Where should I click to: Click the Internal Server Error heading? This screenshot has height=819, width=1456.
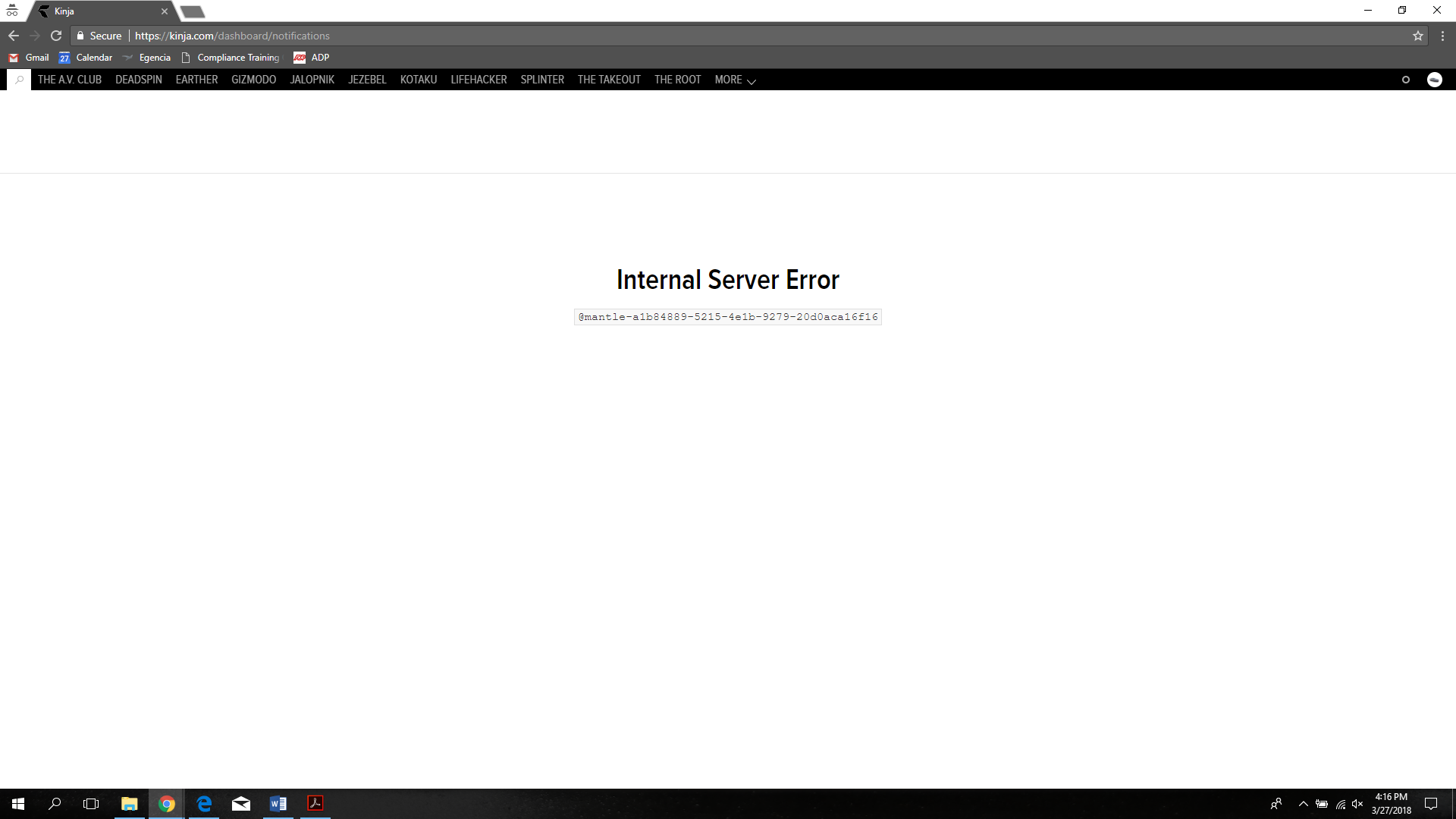pyautogui.click(x=728, y=280)
